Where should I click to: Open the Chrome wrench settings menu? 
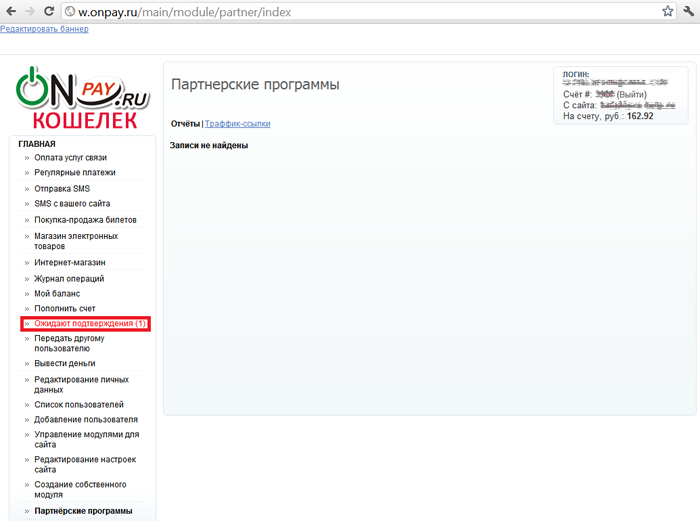[689, 11]
